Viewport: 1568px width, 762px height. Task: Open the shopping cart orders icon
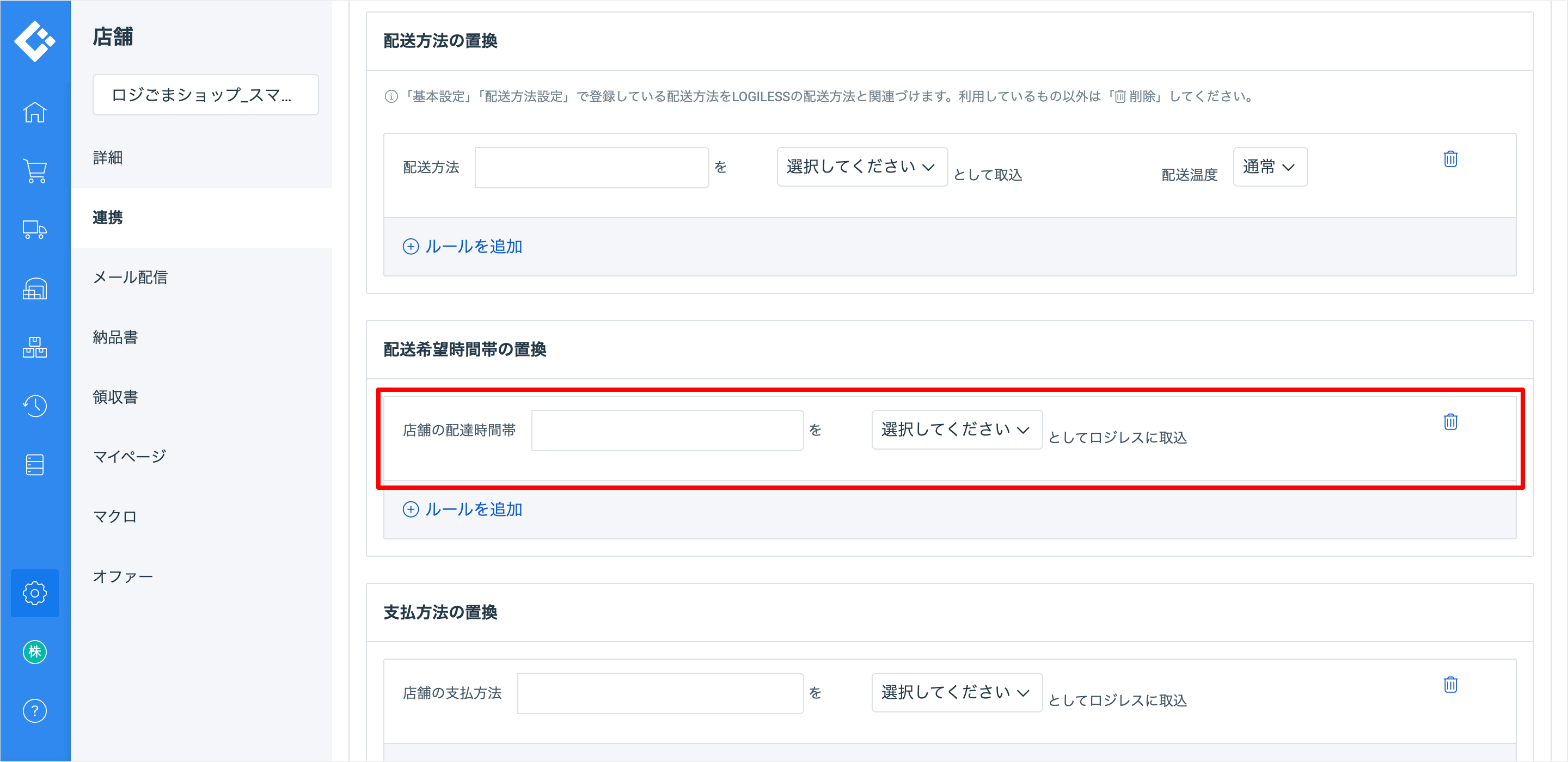click(x=35, y=171)
